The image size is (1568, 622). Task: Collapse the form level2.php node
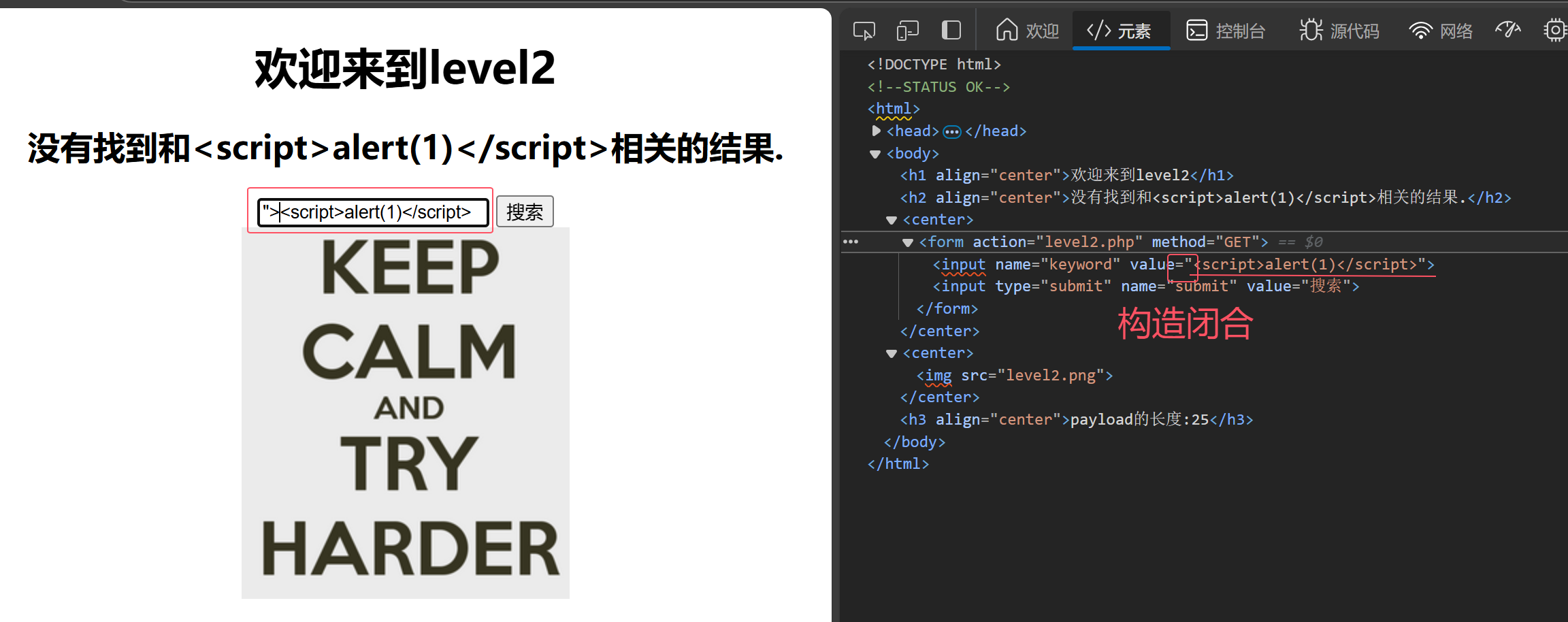908,242
